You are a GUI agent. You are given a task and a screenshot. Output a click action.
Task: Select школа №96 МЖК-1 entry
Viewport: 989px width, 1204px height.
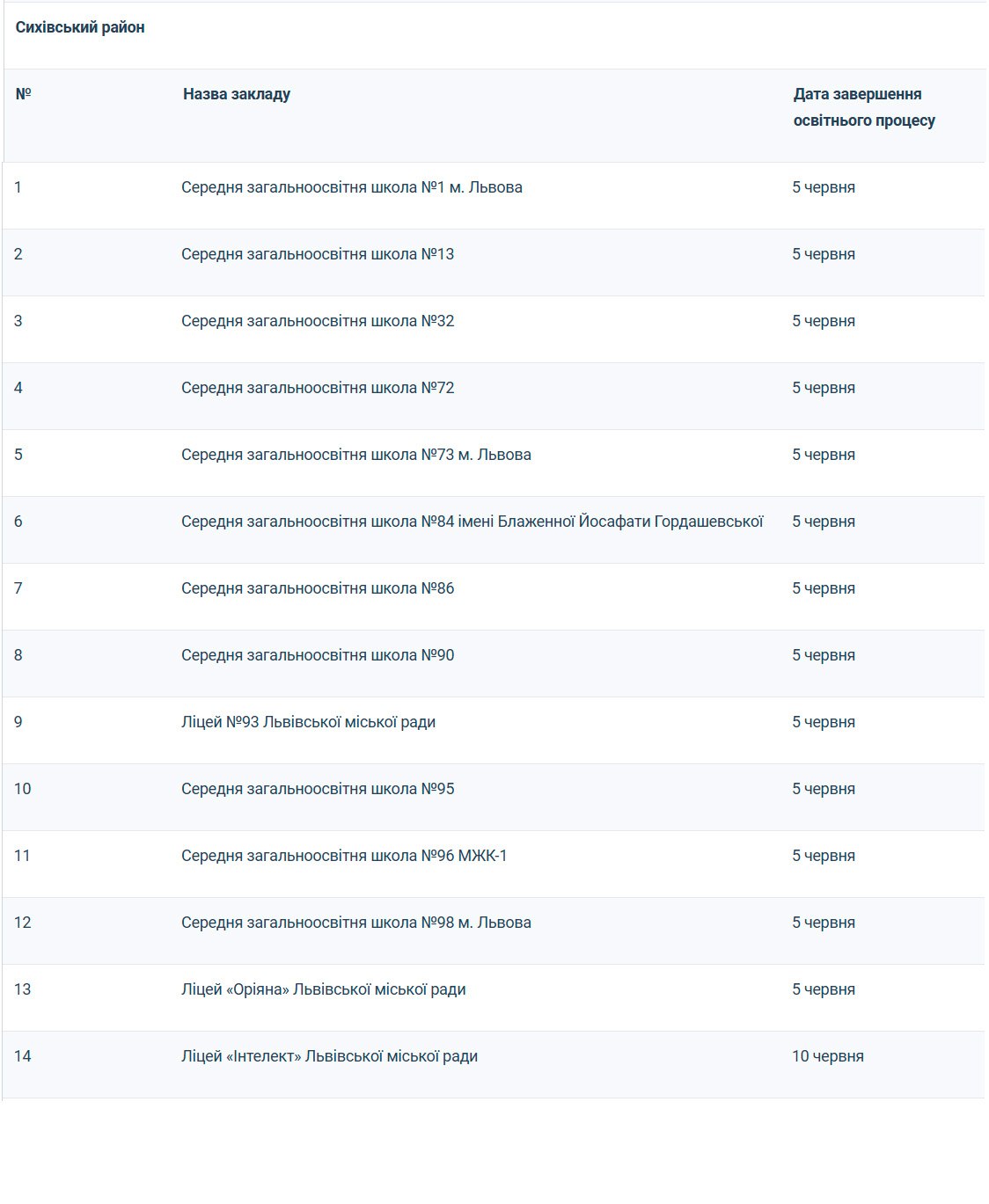344,856
